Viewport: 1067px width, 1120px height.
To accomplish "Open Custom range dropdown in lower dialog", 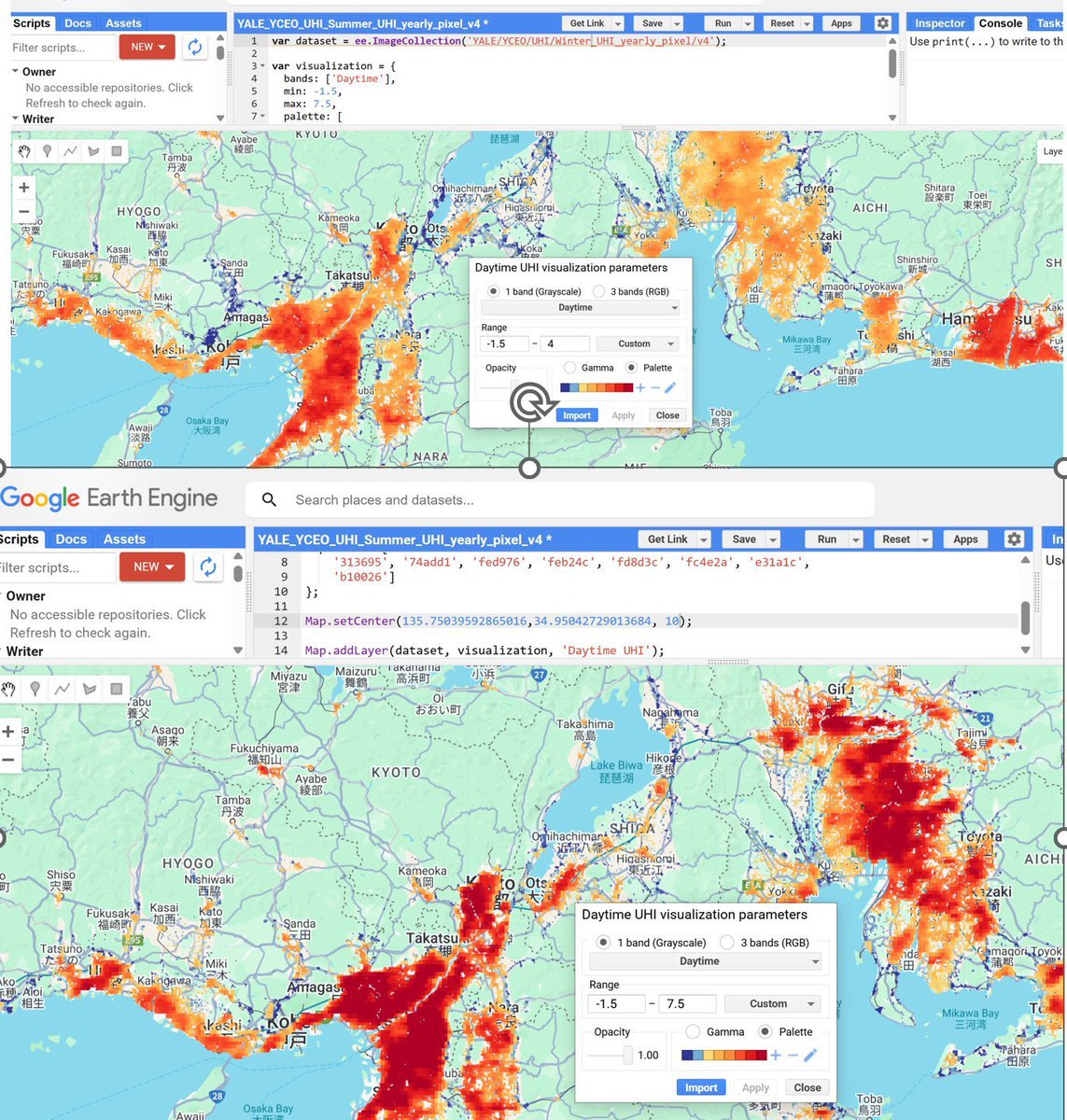I will pos(774,1004).
